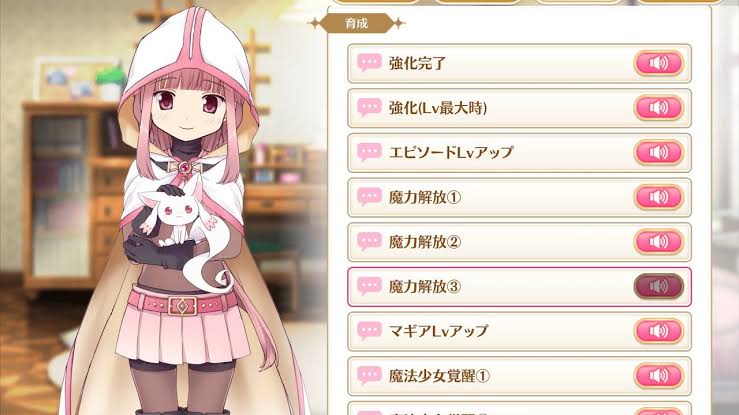Select the highlighted 魔力解放③ voice row
Image resolution: width=739 pixels, height=415 pixels.
click(519, 286)
